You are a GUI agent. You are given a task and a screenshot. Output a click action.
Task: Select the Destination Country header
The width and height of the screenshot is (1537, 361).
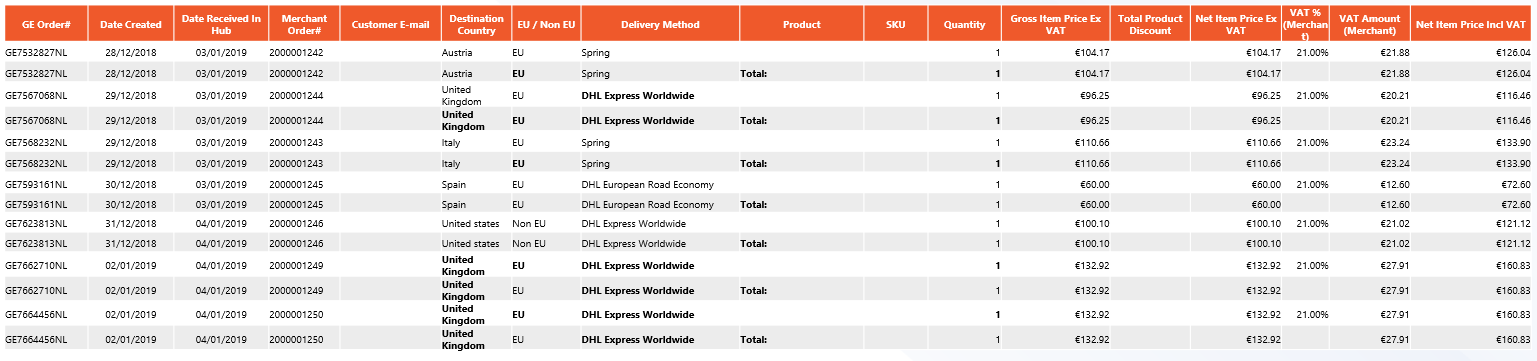pos(476,24)
